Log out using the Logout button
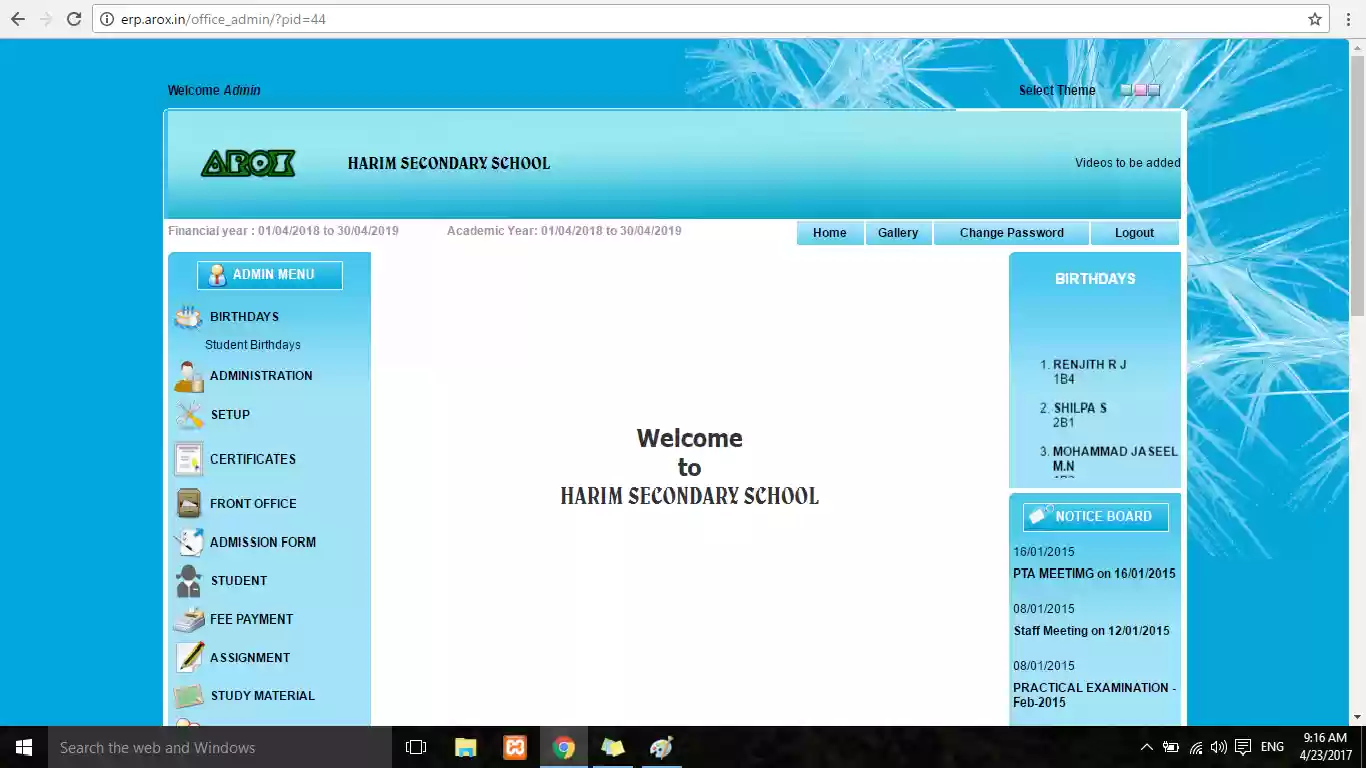Image resolution: width=1366 pixels, height=768 pixels. pos(1134,233)
